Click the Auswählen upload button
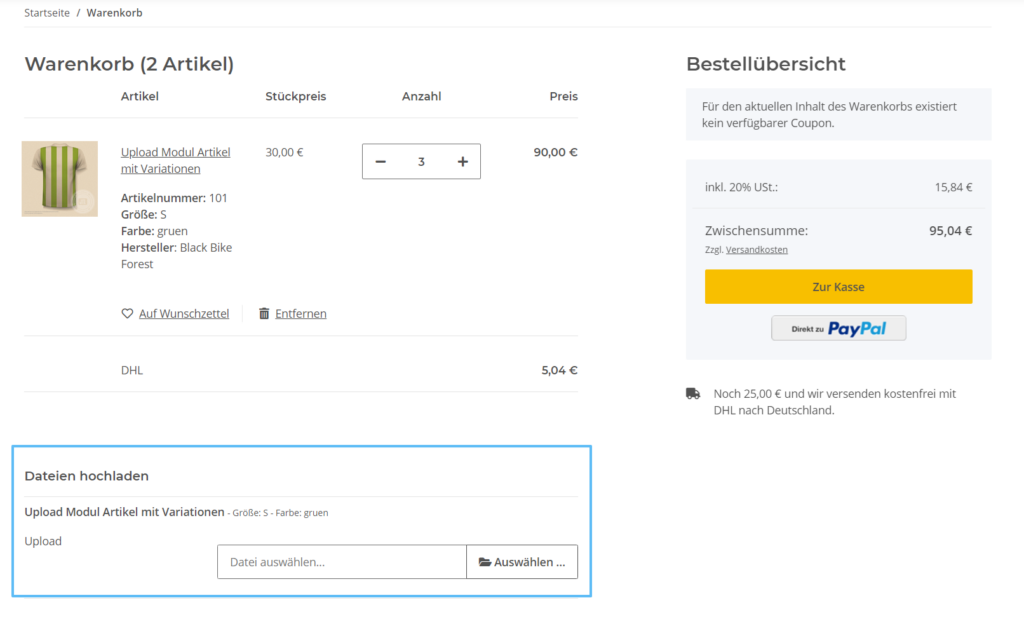1024x619 pixels. pyautogui.click(x=522, y=561)
